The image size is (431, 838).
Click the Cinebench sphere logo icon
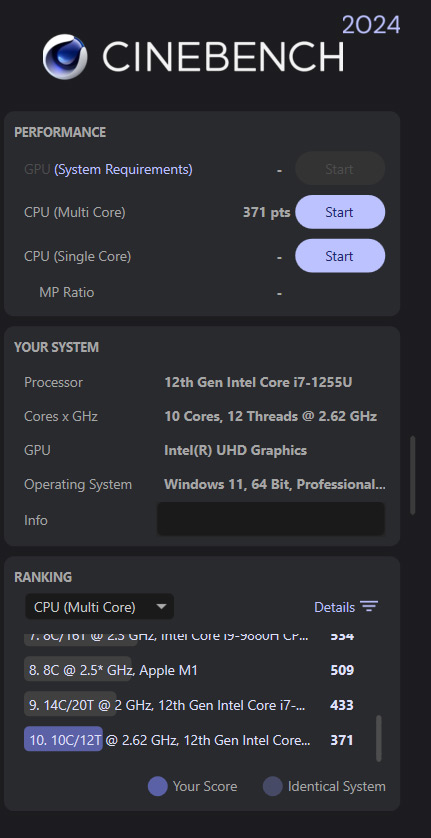65,57
